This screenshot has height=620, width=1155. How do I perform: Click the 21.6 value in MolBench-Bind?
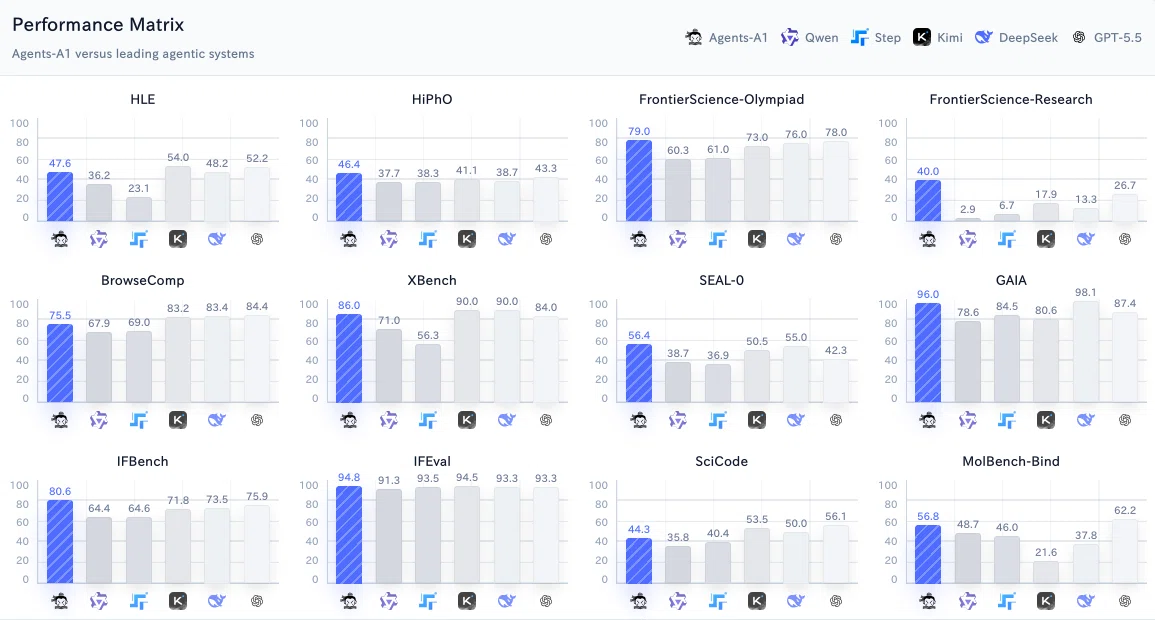1046,552
